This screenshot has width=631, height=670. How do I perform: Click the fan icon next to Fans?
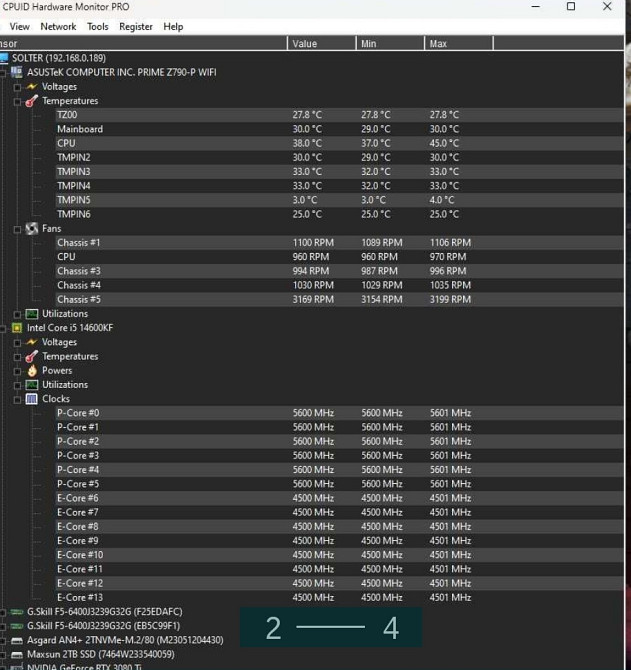(32, 229)
